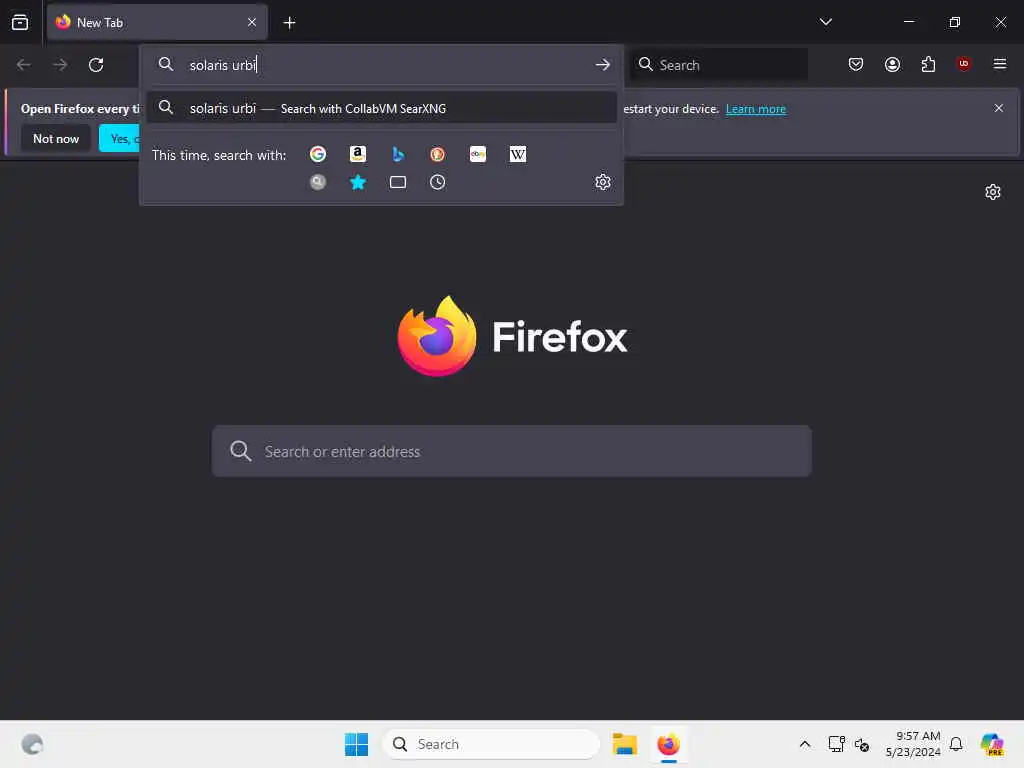Go forward one page
1024x768 pixels.
[x=60, y=65]
